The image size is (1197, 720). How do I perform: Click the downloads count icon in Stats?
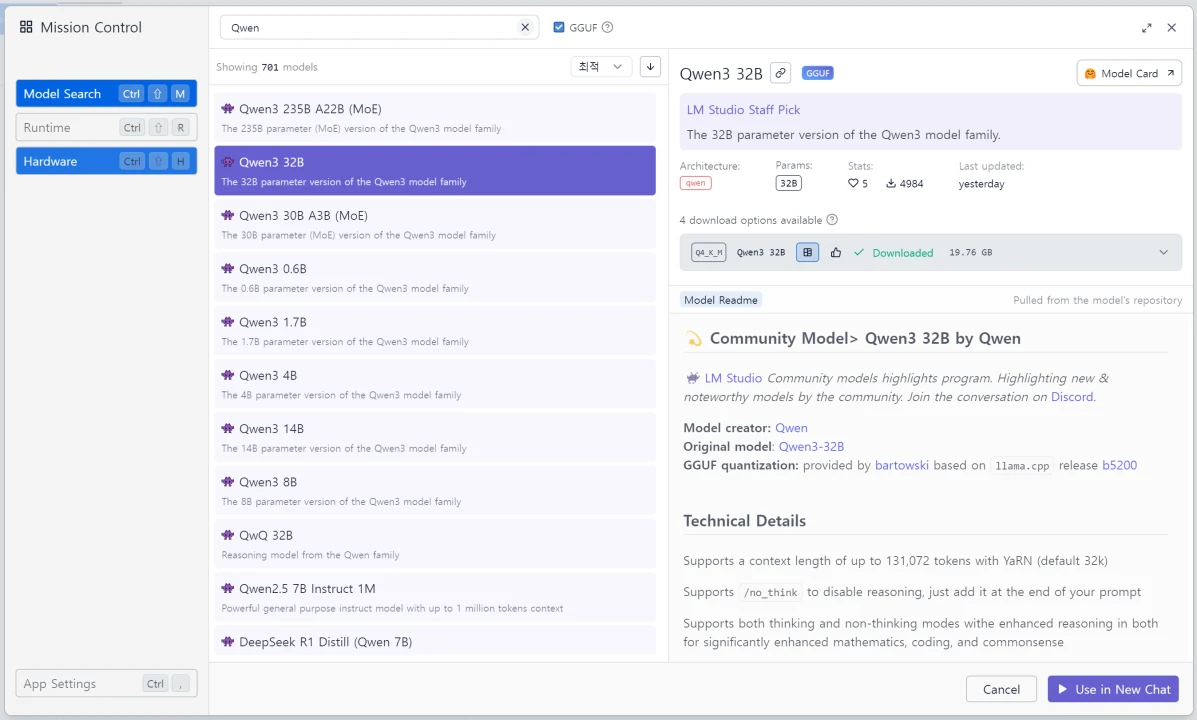891,183
